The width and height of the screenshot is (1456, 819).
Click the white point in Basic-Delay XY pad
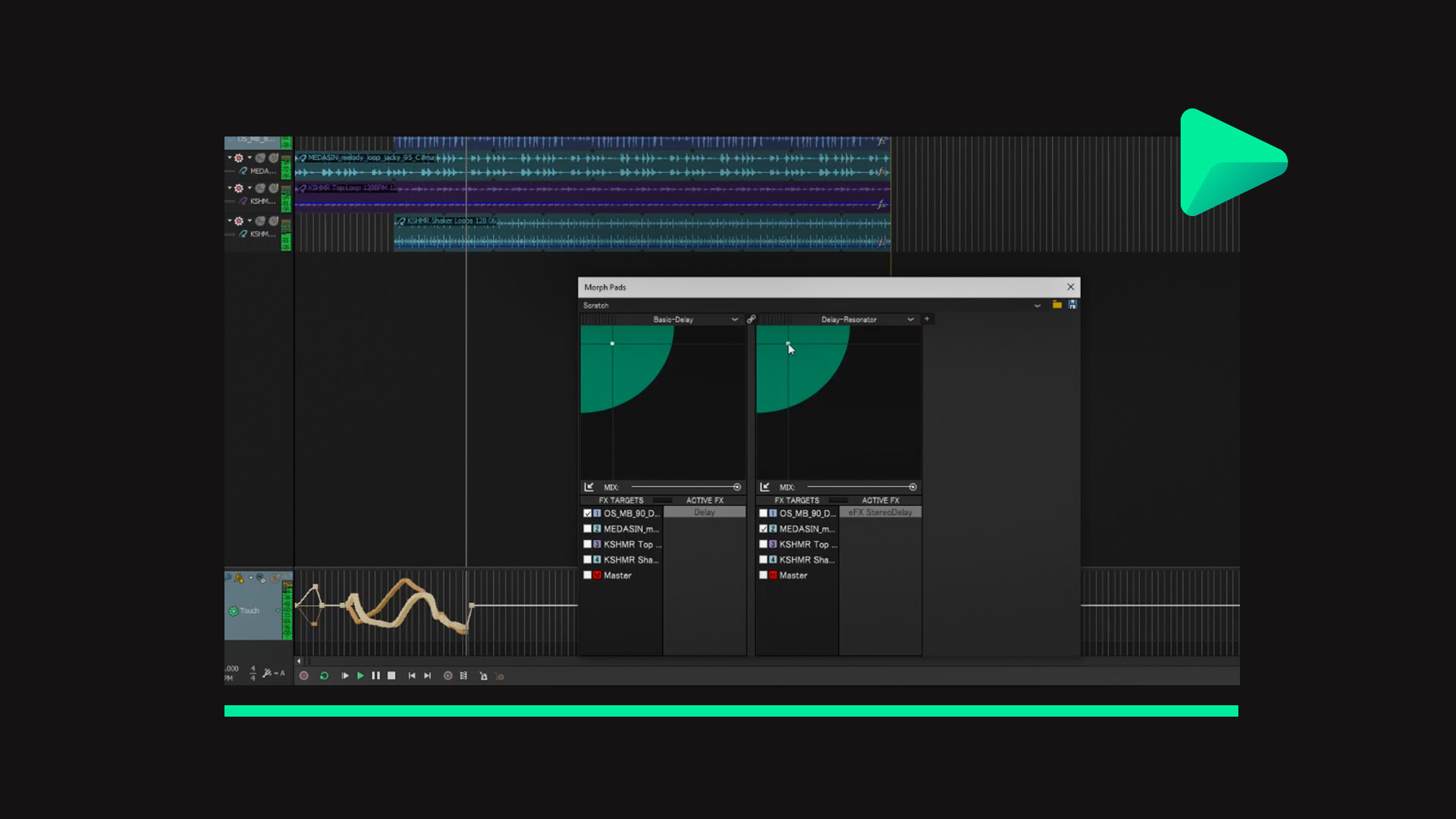(612, 344)
